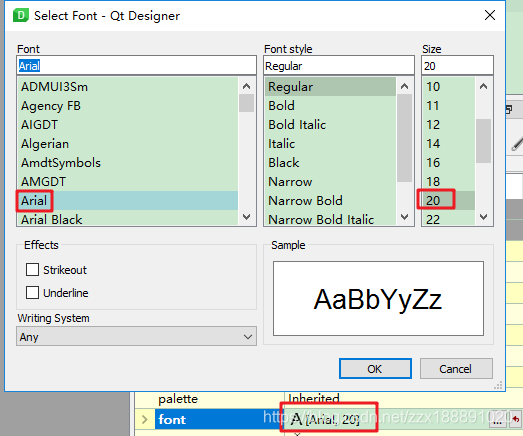This screenshot has width=523, height=436.
Task: Choose Bold Italic font style
Action: (x=330, y=125)
